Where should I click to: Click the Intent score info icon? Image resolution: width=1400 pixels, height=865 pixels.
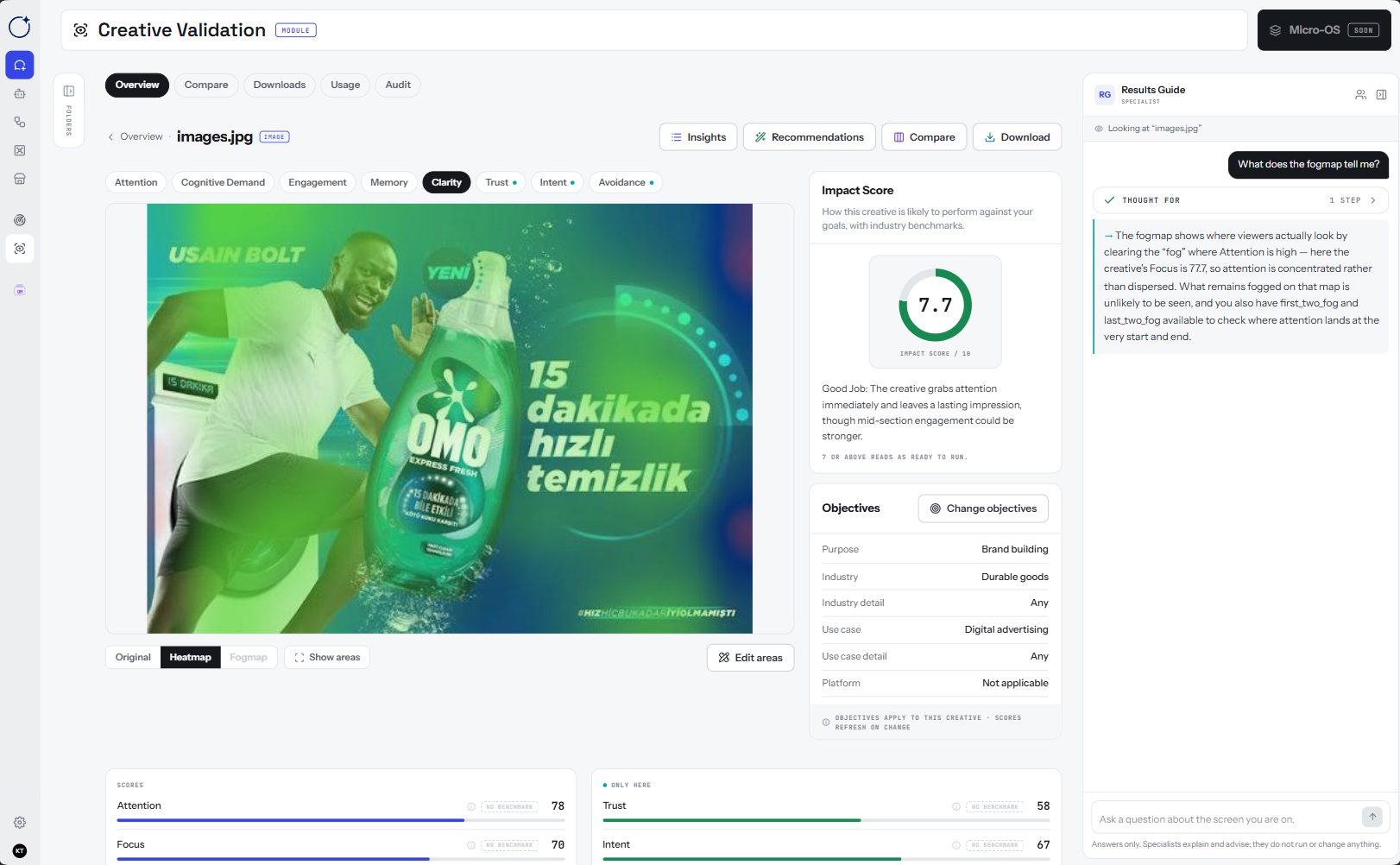point(956,845)
